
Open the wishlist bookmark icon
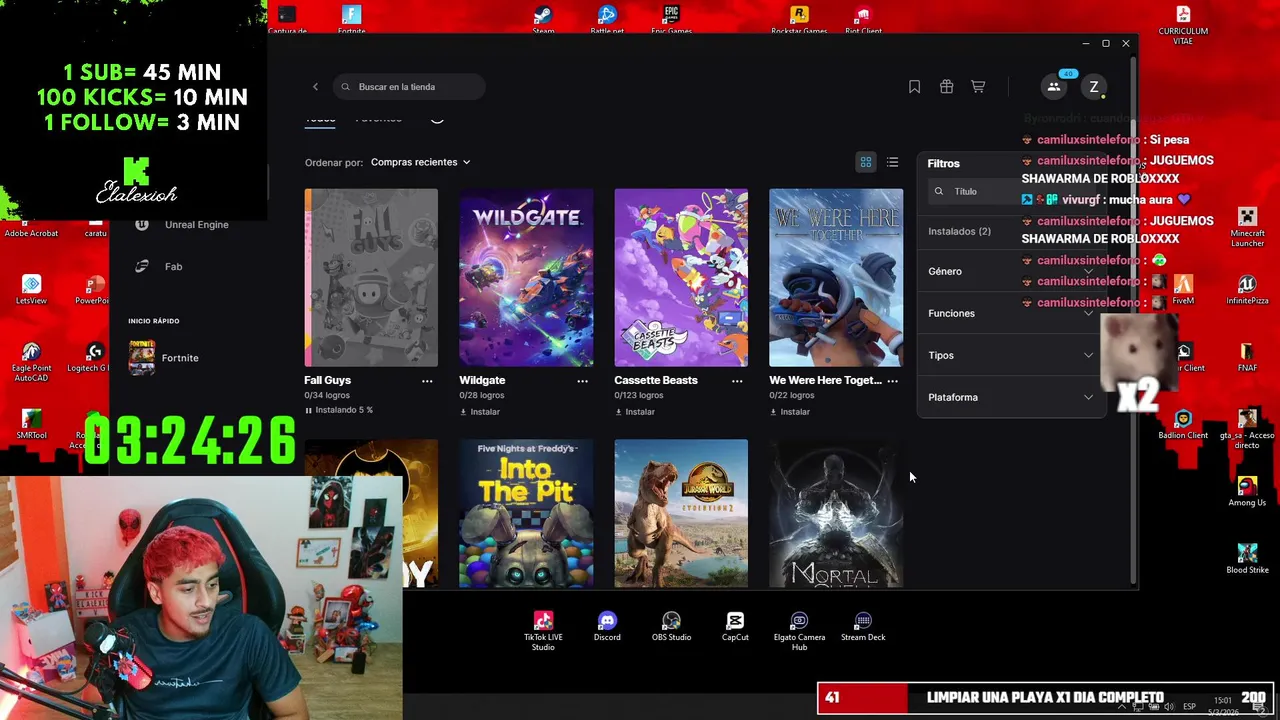point(914,87)
